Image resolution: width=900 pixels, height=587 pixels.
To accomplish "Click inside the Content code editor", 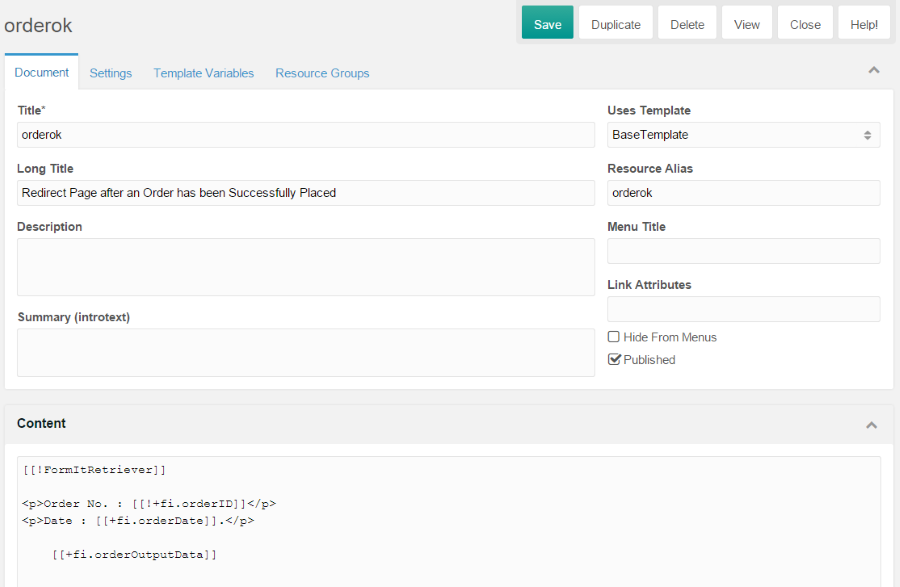I will (449, 521).
